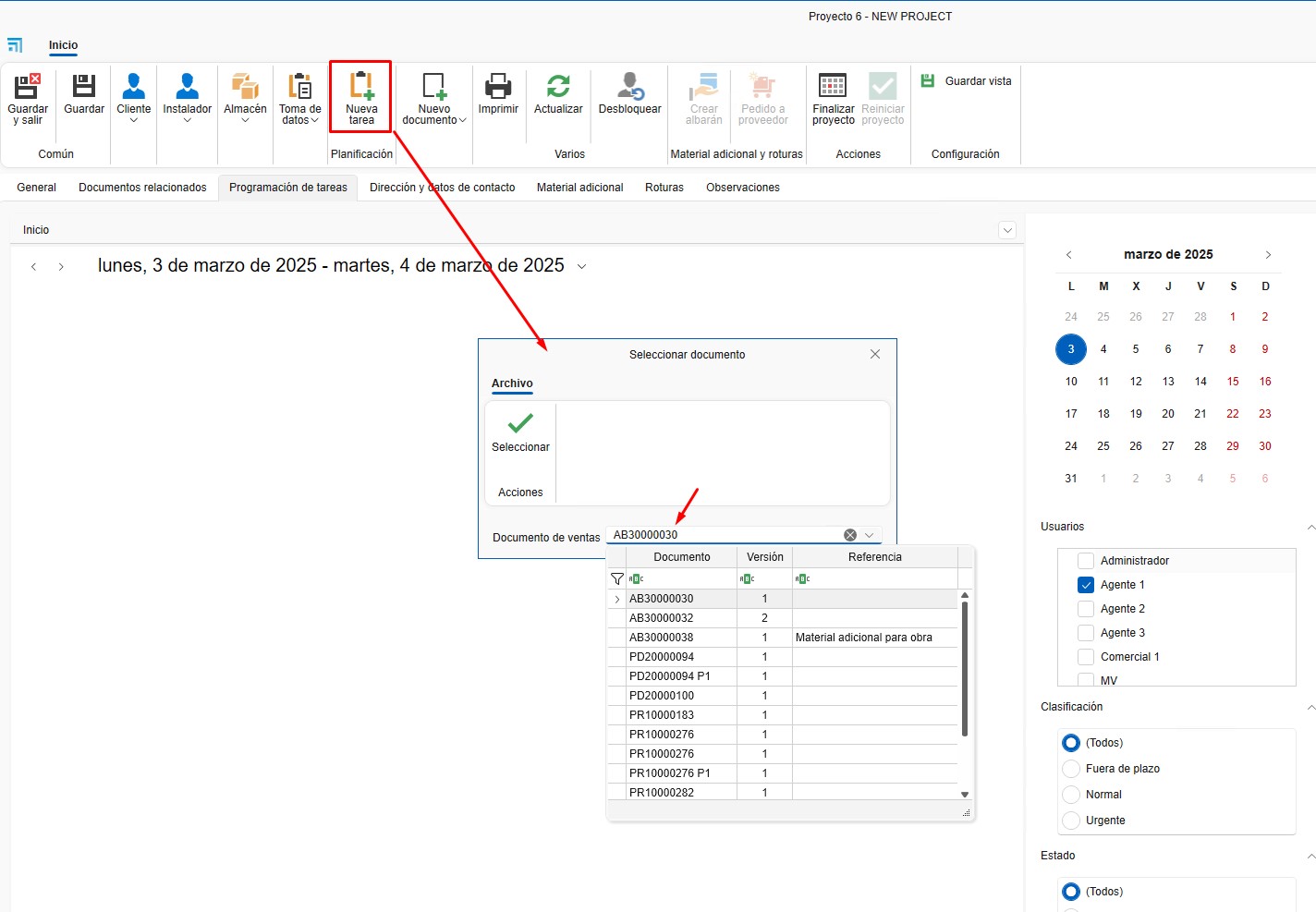This screenshot has height=912, width=1316.
Task: Open the Instalador ribbon button
Action: [x=188, y=98]
